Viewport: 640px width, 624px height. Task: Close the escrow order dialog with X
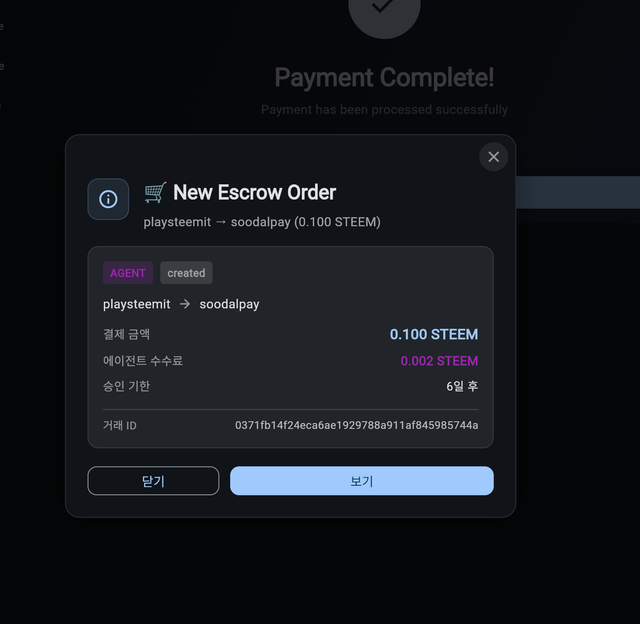coord(493,157)
